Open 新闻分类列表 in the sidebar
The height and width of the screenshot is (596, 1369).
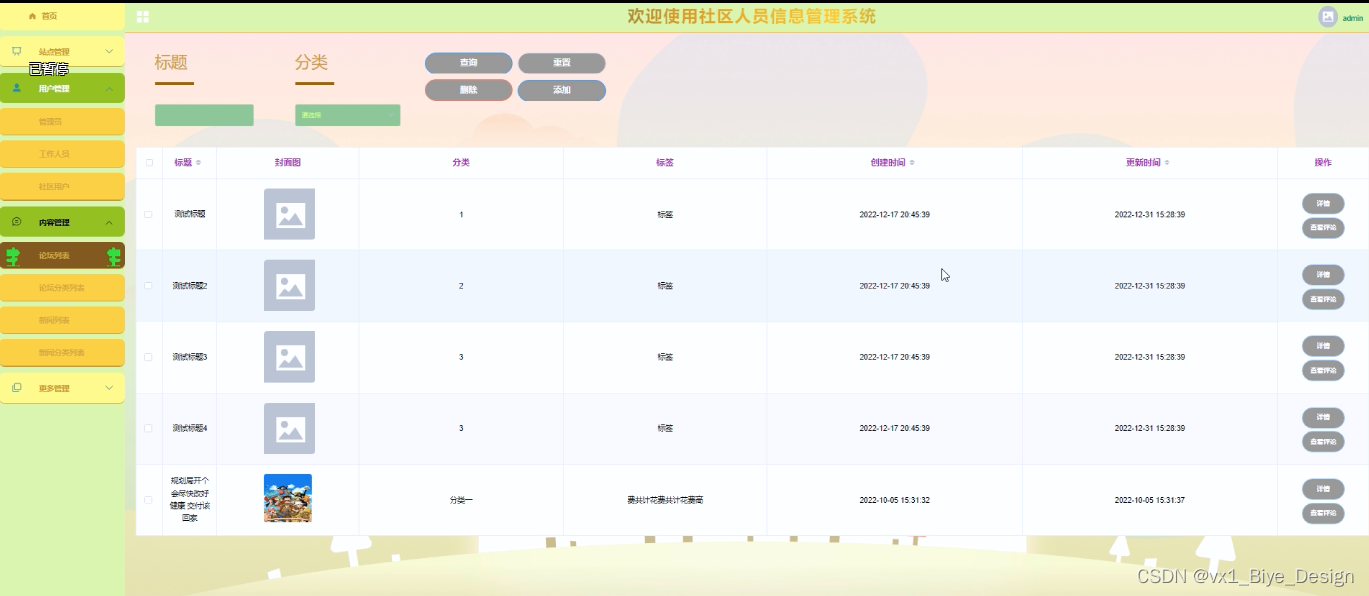pos(62,352)
